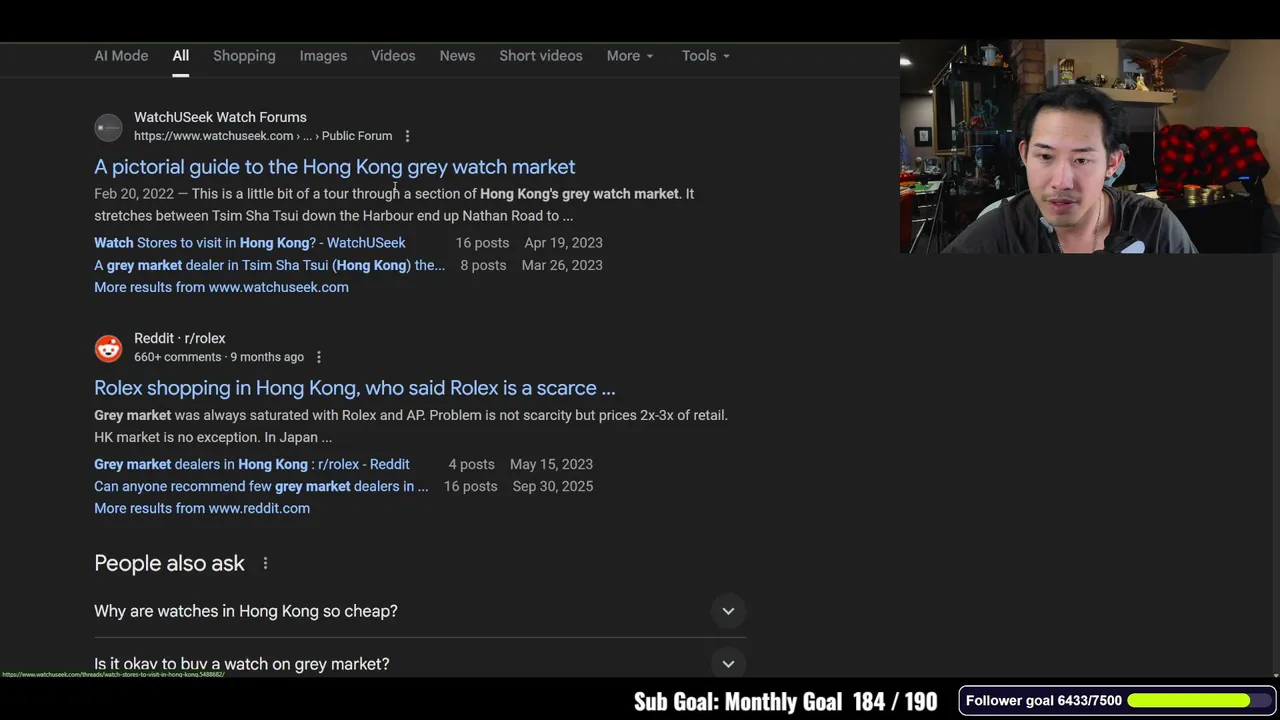Click the 'Sep 30, 2025' date
The height and width of the screenshot is (720, 1280).
pos(553,486)
